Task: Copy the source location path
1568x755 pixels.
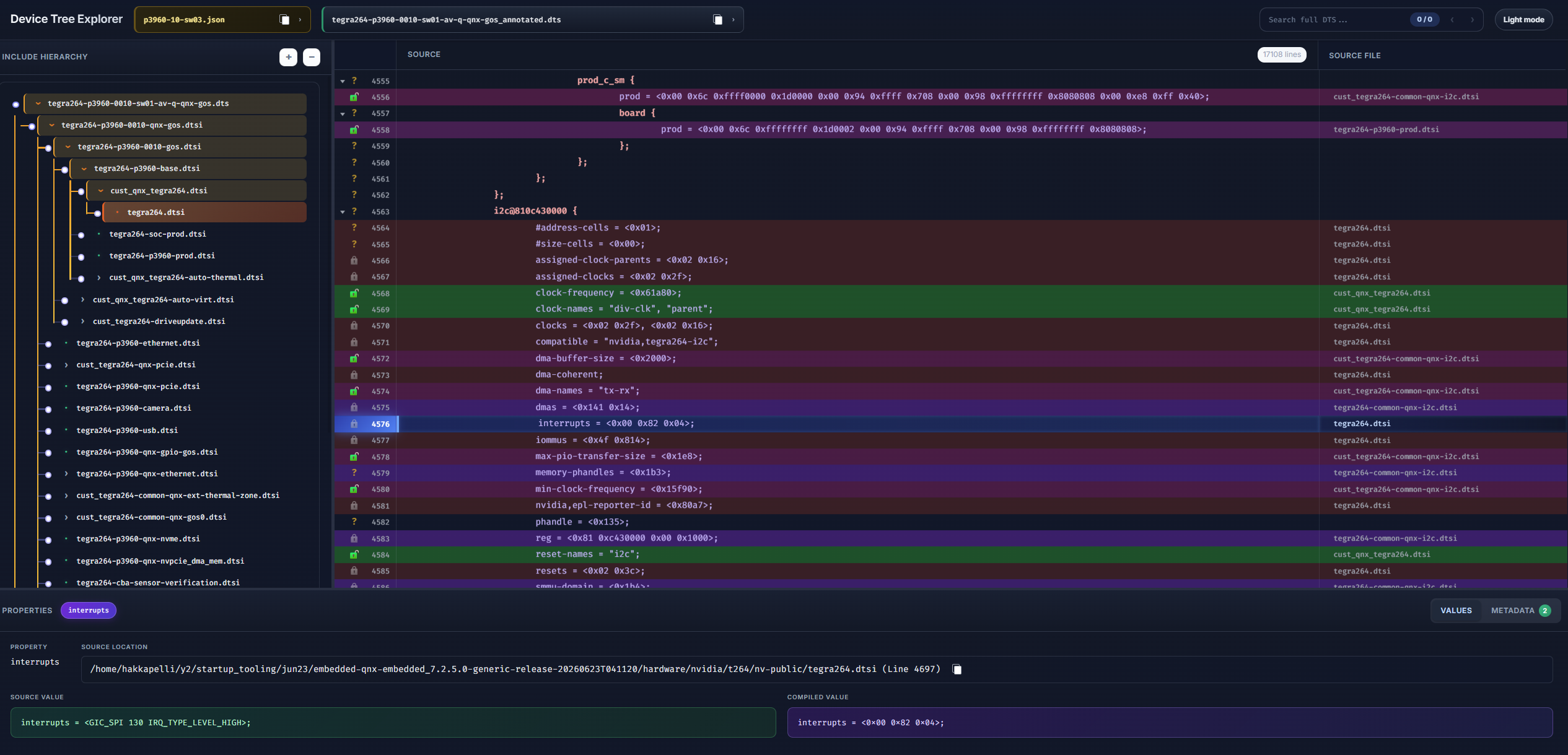Action: click(x=957, y=670)
